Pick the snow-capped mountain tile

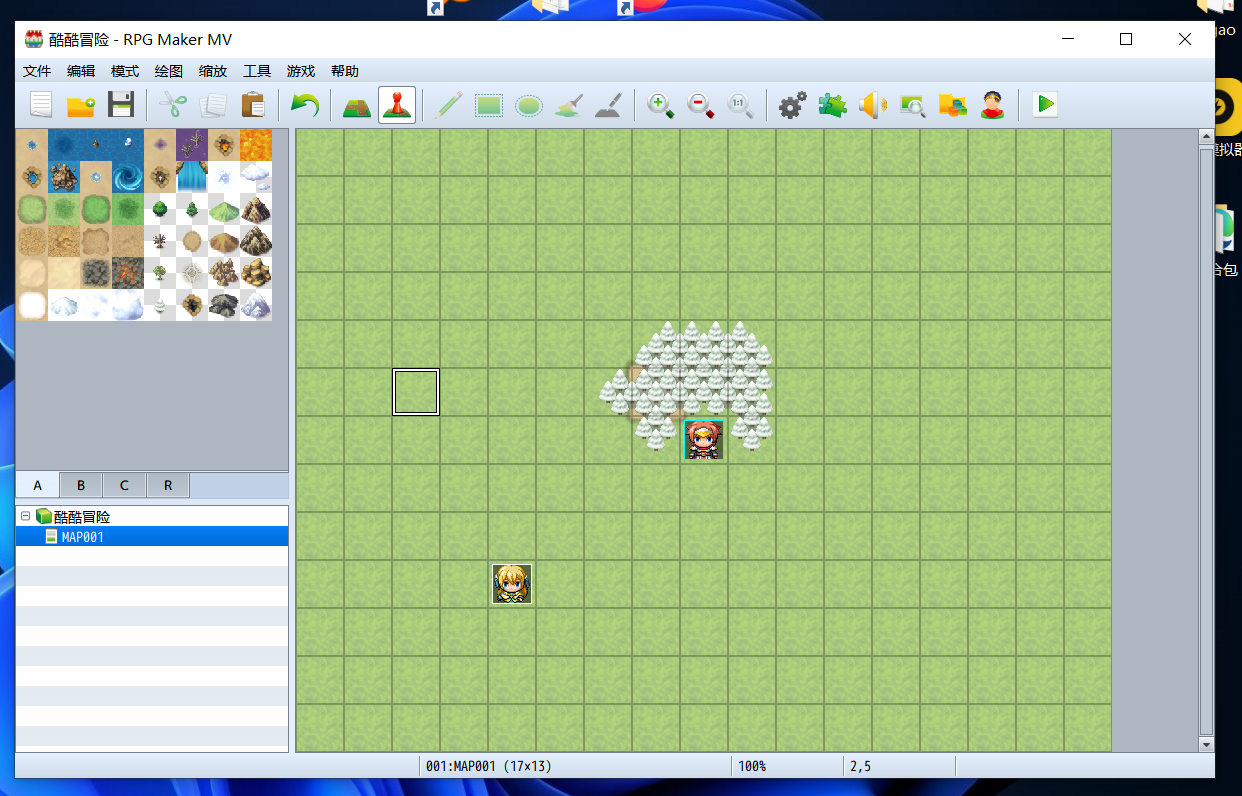tap(256, 305)
